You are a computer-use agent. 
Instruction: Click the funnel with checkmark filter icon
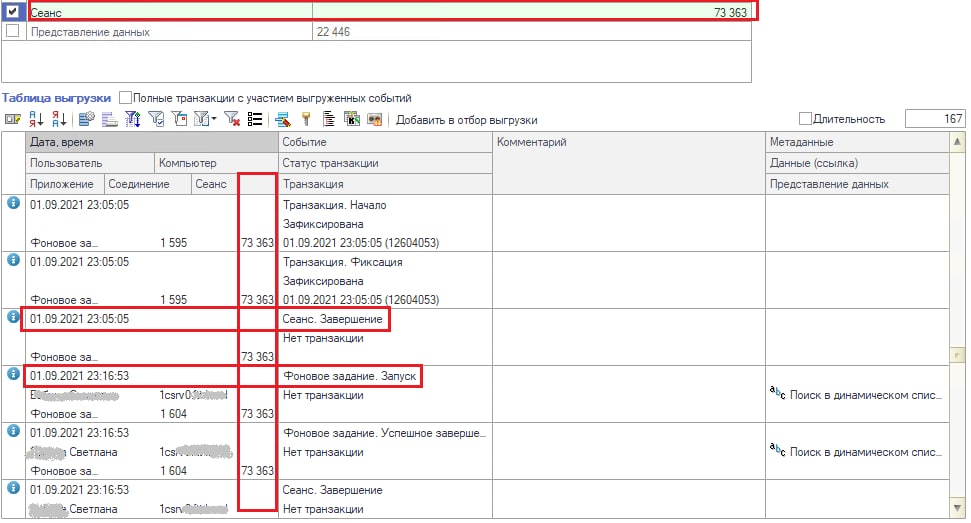pos(156,119)
